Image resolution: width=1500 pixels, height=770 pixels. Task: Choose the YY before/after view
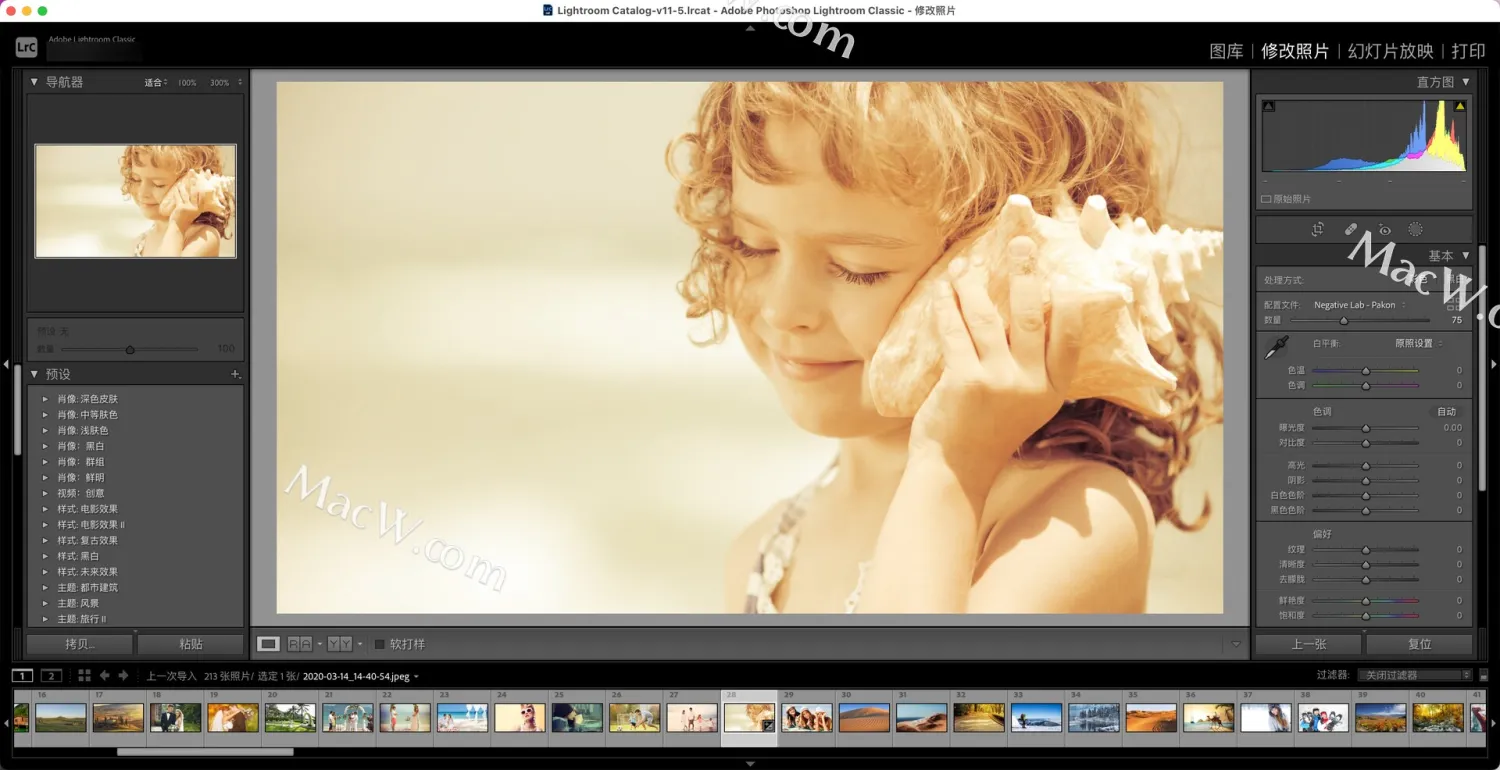tap(340, 644)
